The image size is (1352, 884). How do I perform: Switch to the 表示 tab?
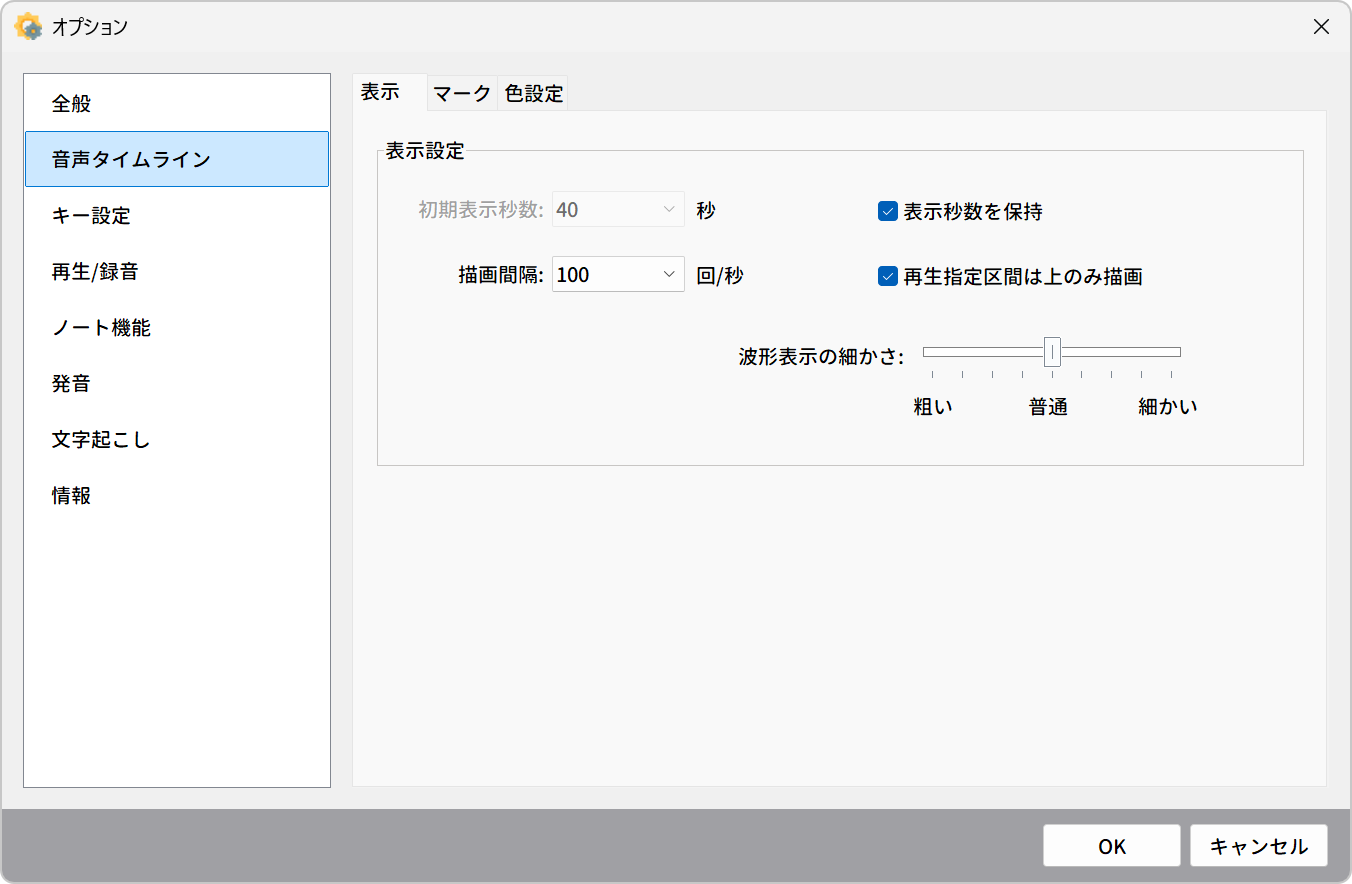click(x=390, y=92)
